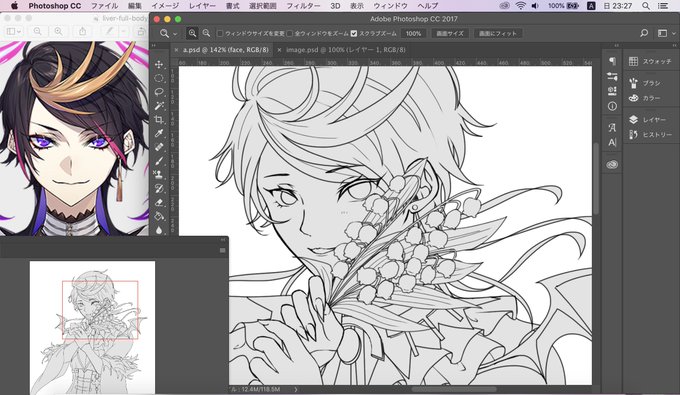Select the Blur drop tool

tap(159, 230)
